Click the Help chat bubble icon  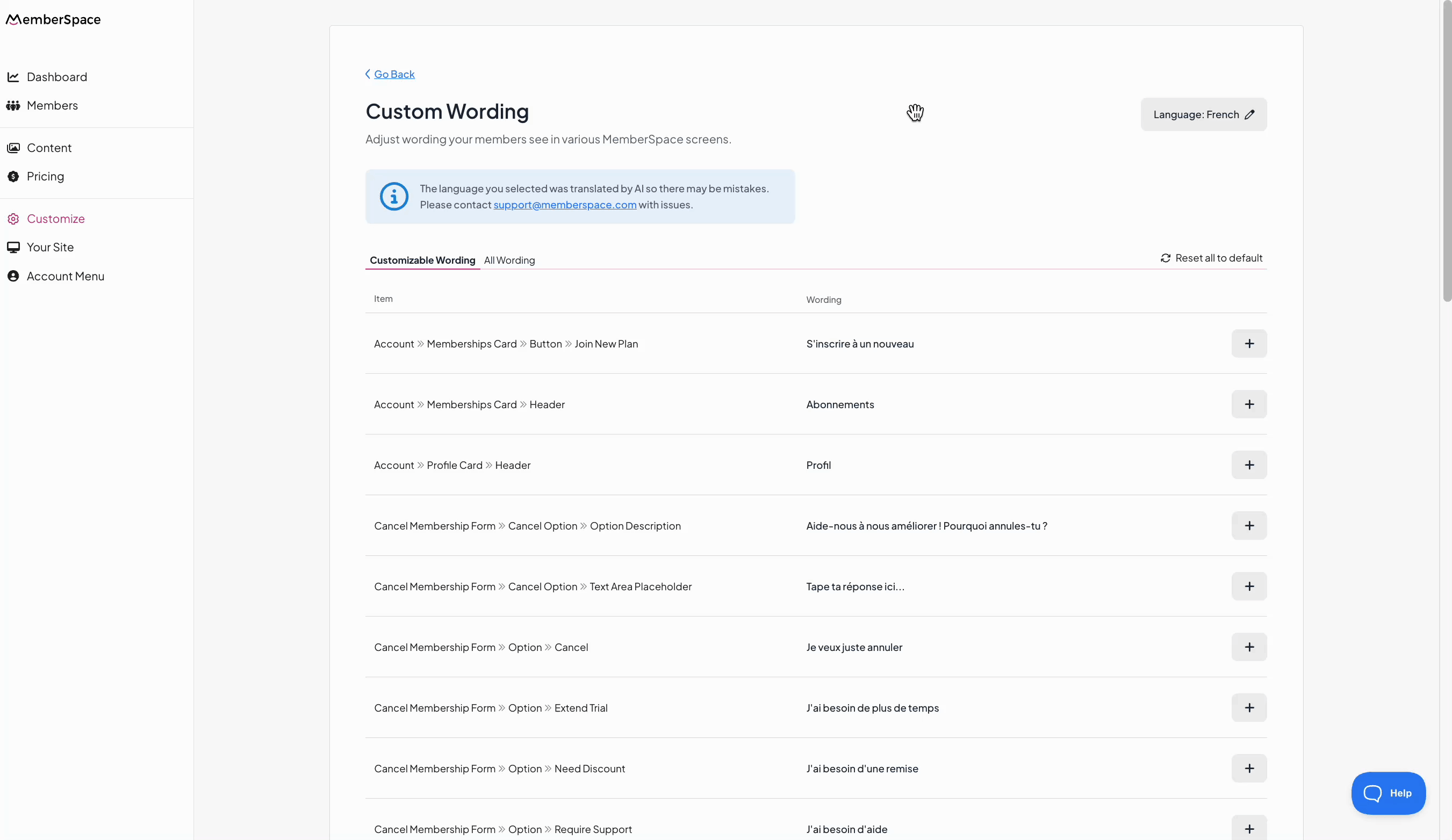tap(1372, 793)
